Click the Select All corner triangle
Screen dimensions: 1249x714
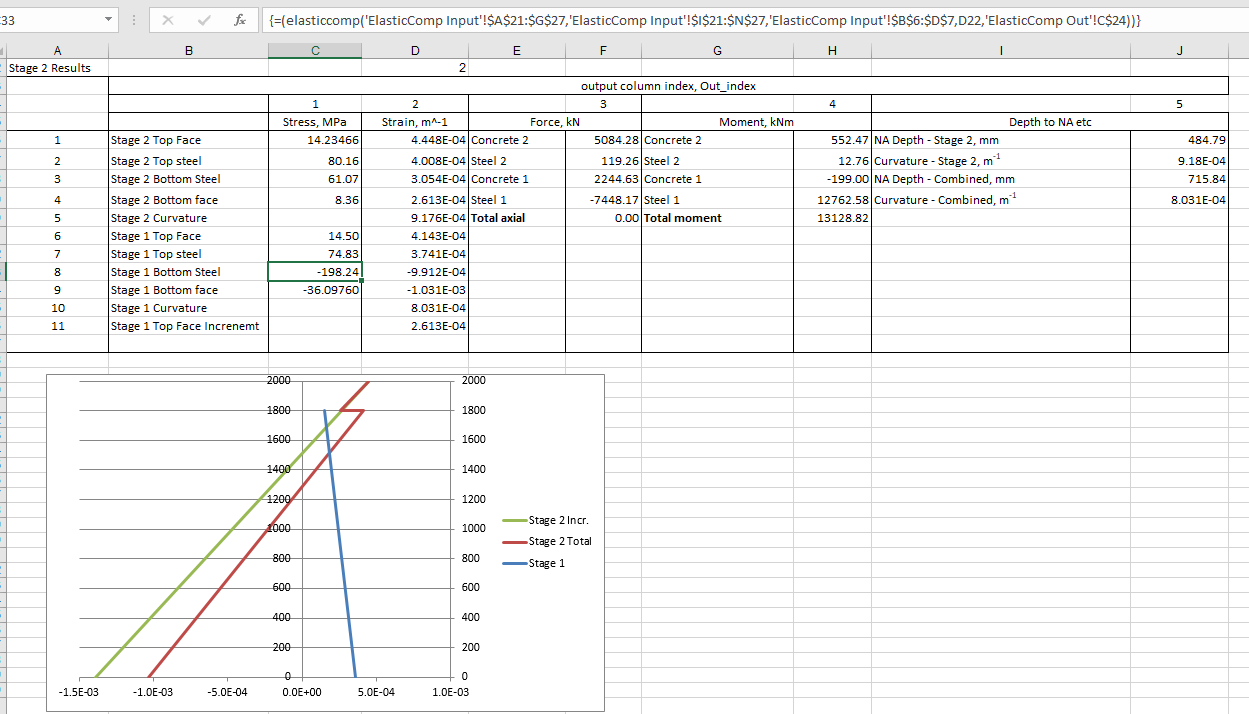pos(3,50)
